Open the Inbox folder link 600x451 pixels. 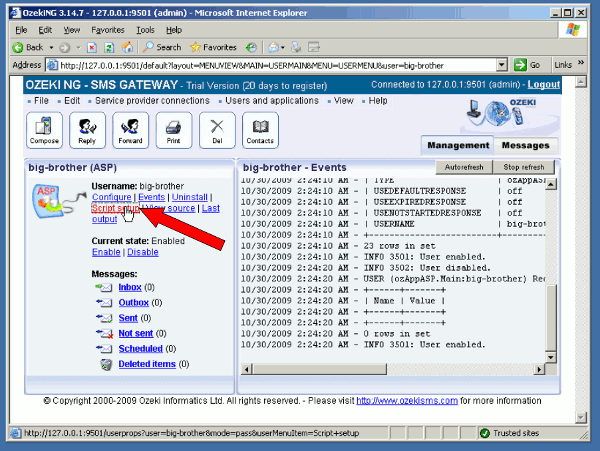(x=130, y=287)
